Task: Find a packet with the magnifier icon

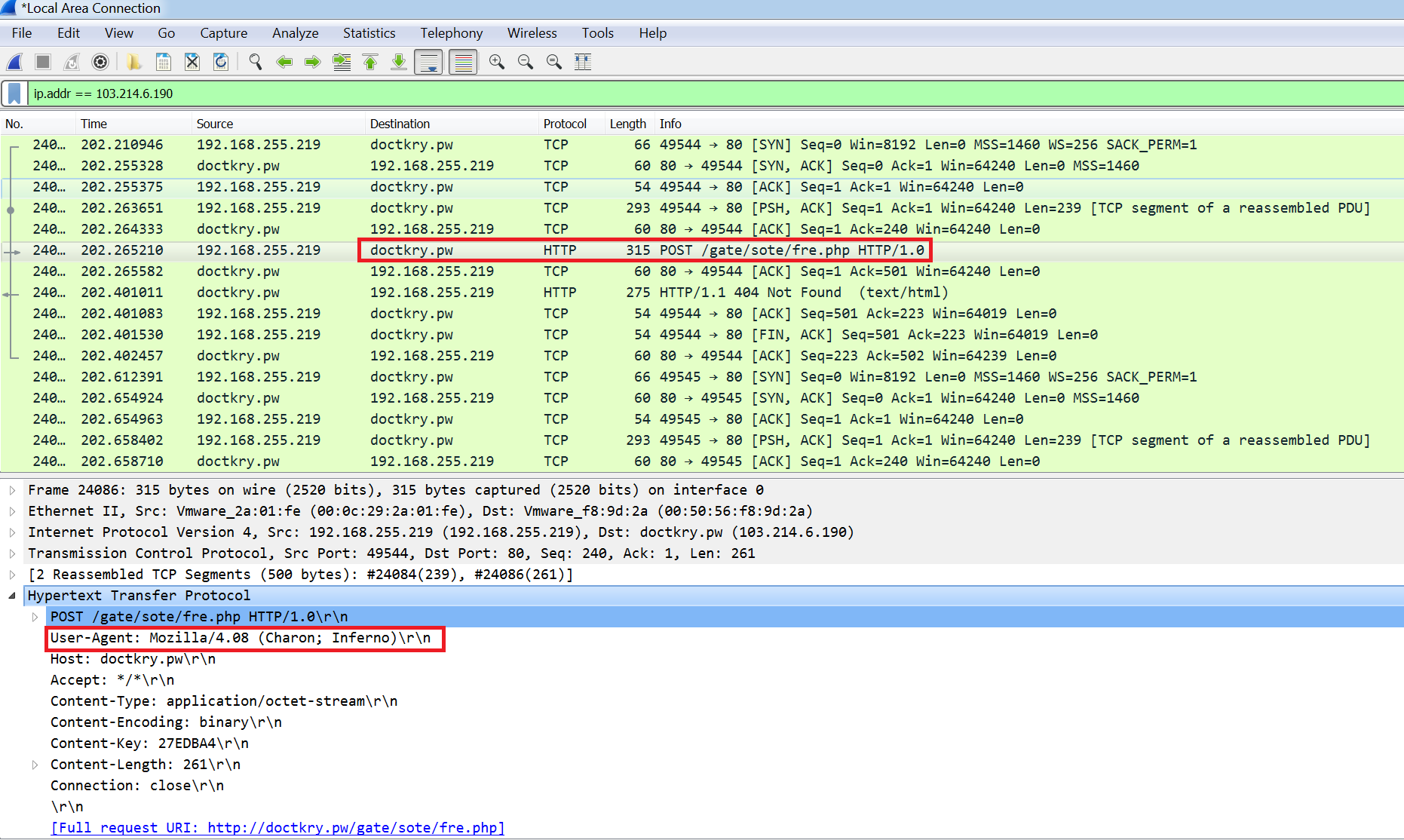Action: point(256,62)
